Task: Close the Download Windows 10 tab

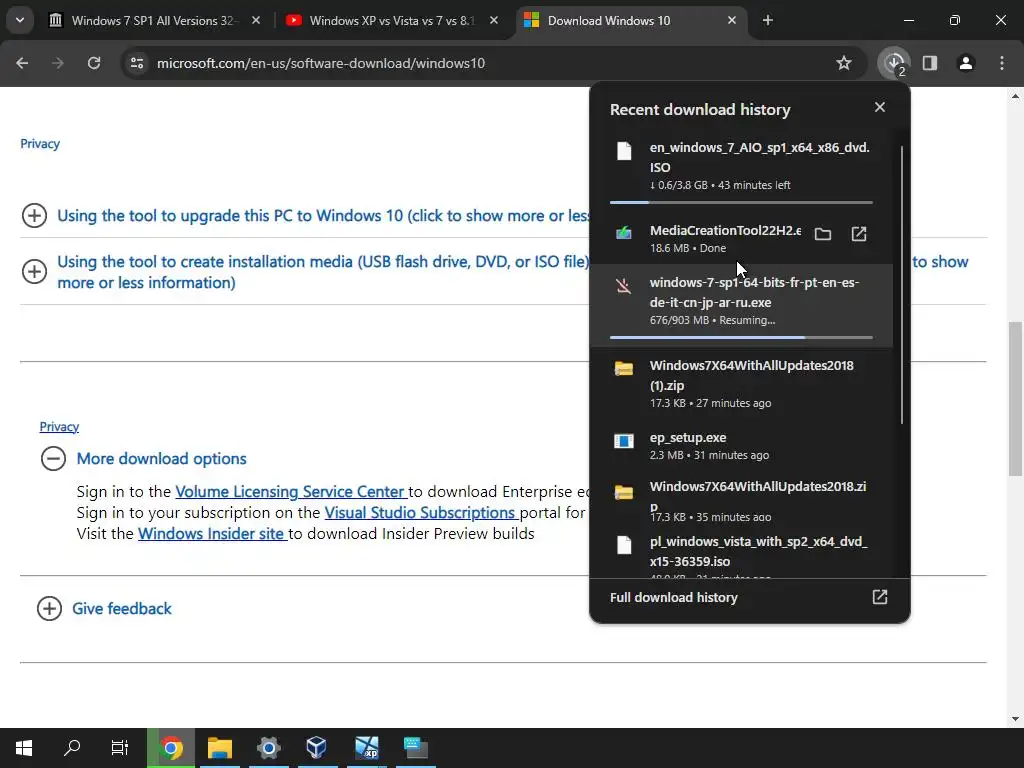Action: [732, 20]
